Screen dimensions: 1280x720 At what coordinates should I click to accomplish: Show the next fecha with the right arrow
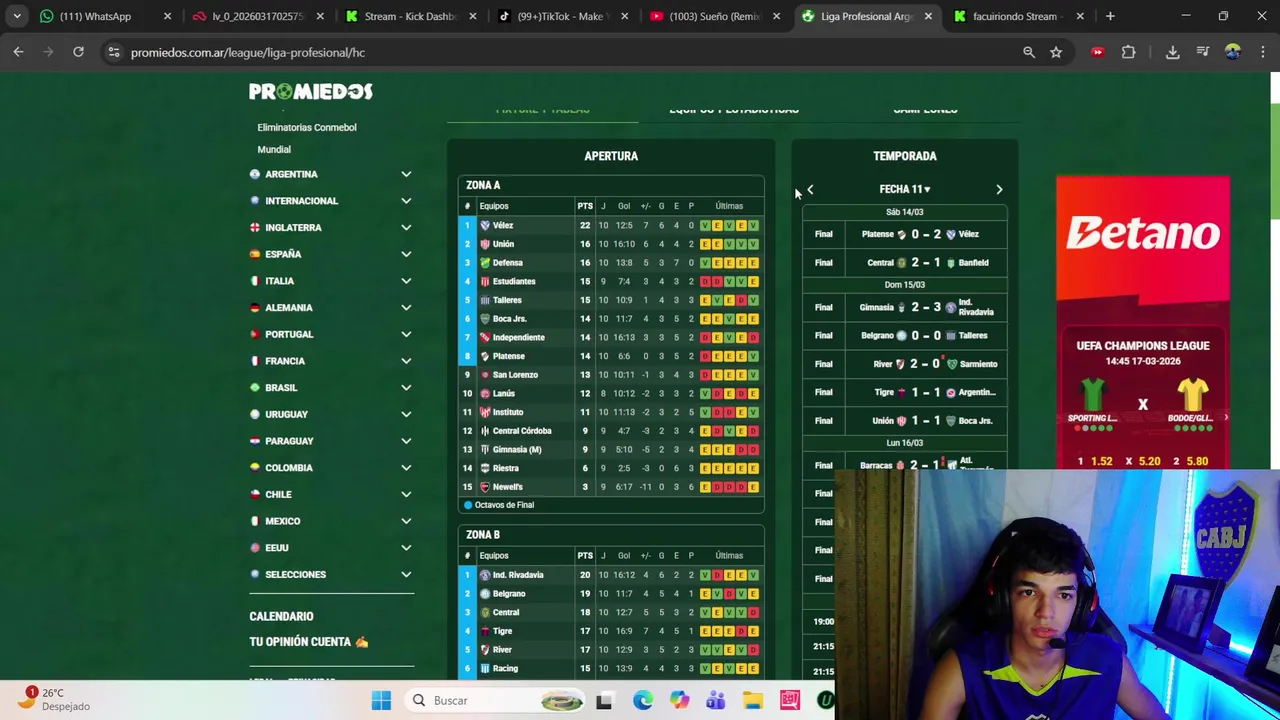pyautogui.click(x=999, y=189)
